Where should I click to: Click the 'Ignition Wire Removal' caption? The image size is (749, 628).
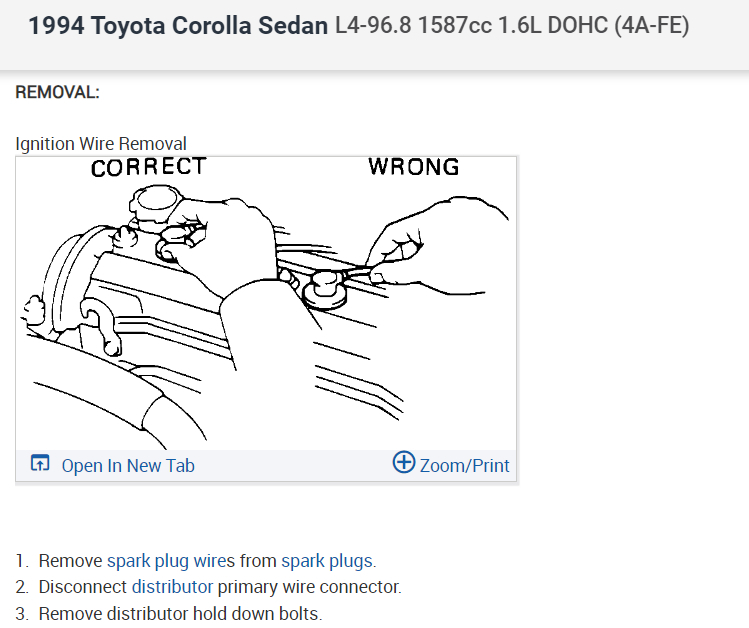tap(101, 144)
